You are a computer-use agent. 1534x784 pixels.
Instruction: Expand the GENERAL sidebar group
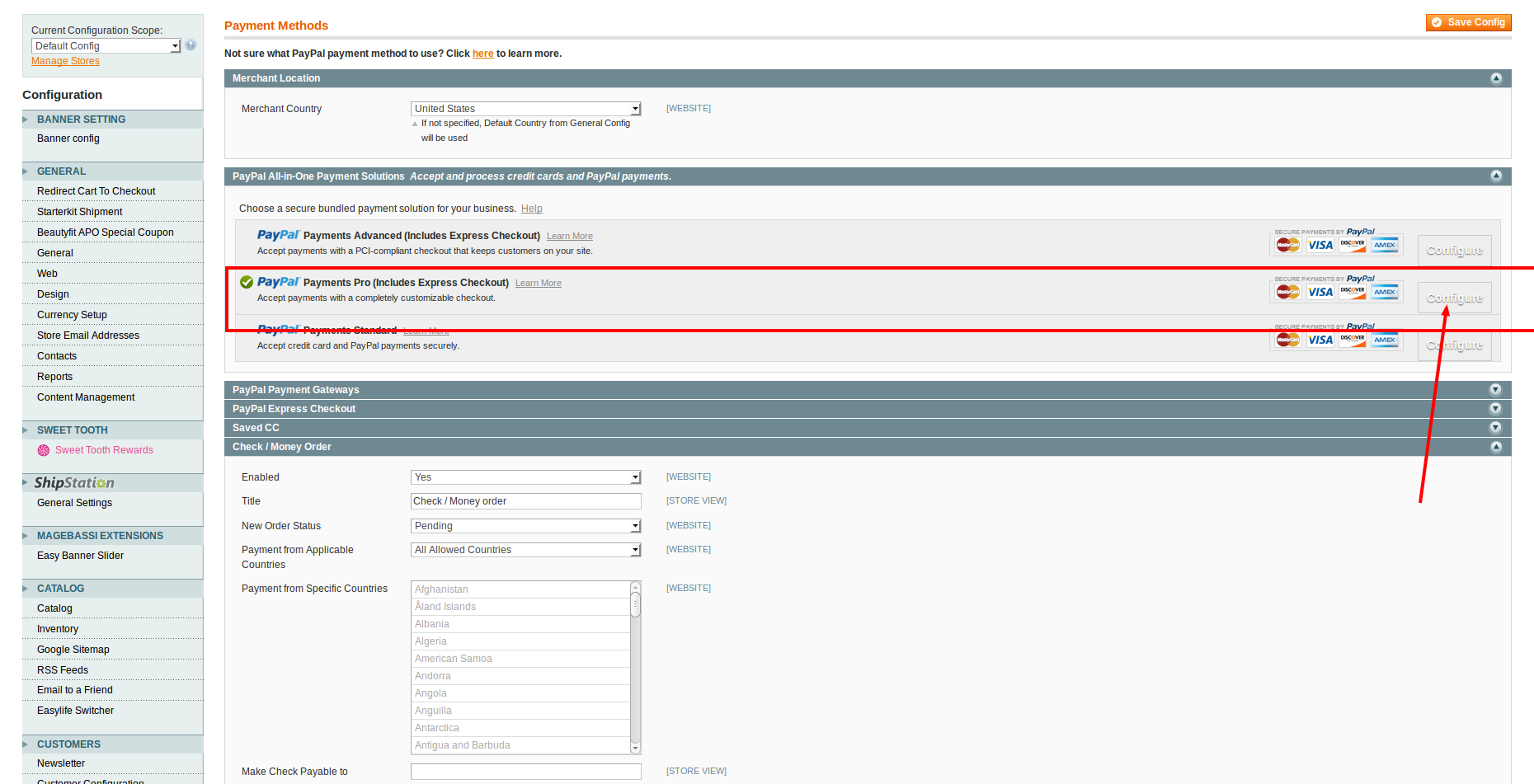[112, 171]
